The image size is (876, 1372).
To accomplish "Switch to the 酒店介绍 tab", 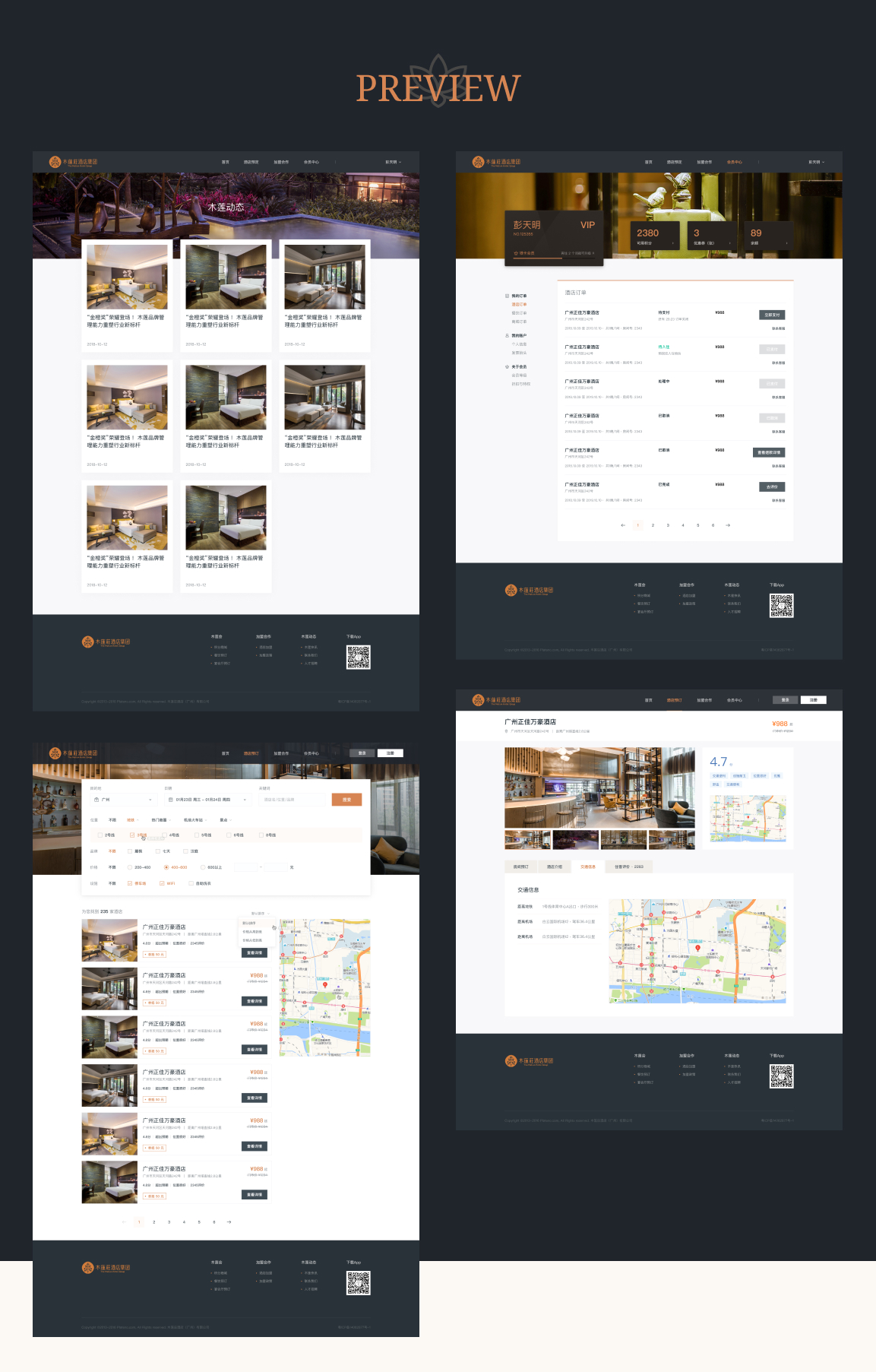I will (555, 867).
